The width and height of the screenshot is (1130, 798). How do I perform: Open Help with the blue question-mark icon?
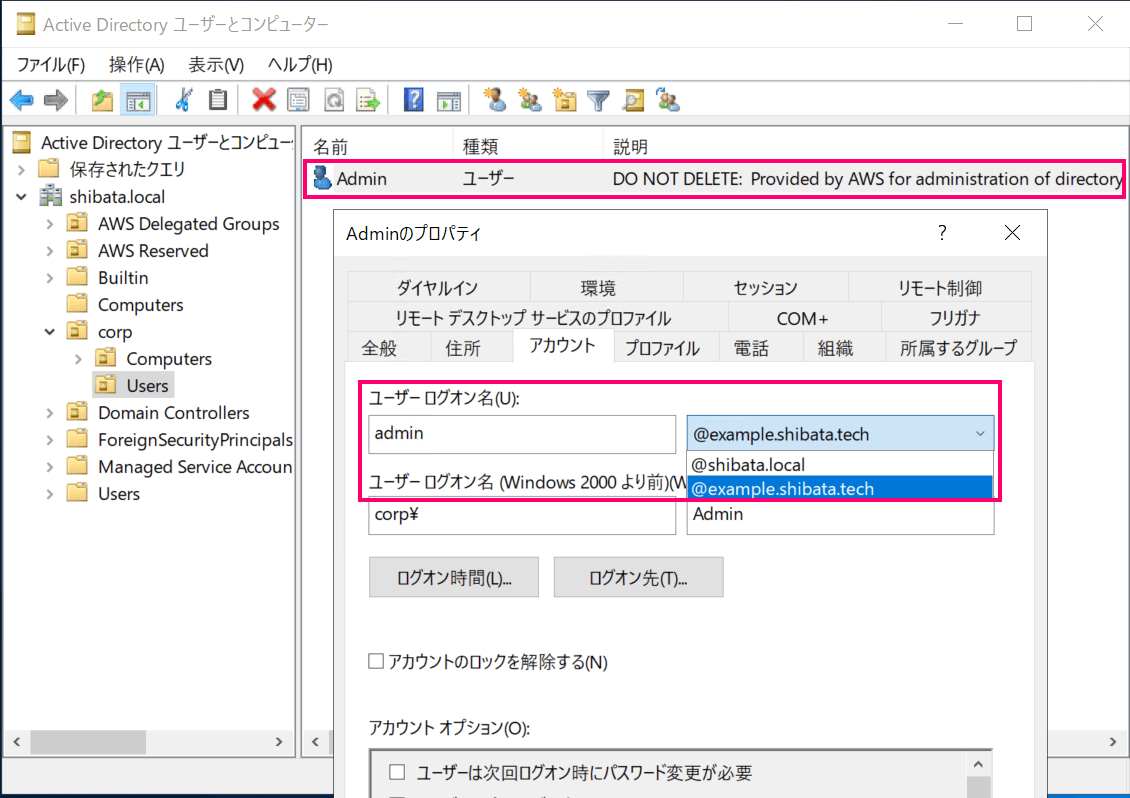click(x=414, y=100)
